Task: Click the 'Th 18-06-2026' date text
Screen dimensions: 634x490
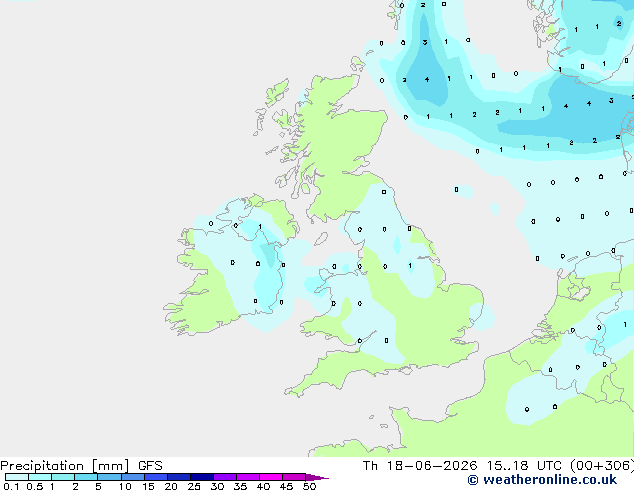Action: pos(420,466)
